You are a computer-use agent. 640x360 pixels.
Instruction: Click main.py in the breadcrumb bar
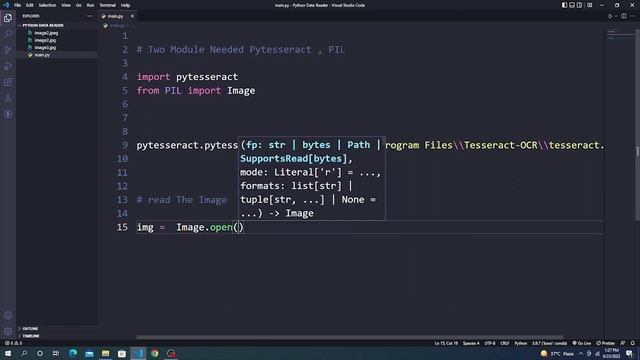point(117,25)
